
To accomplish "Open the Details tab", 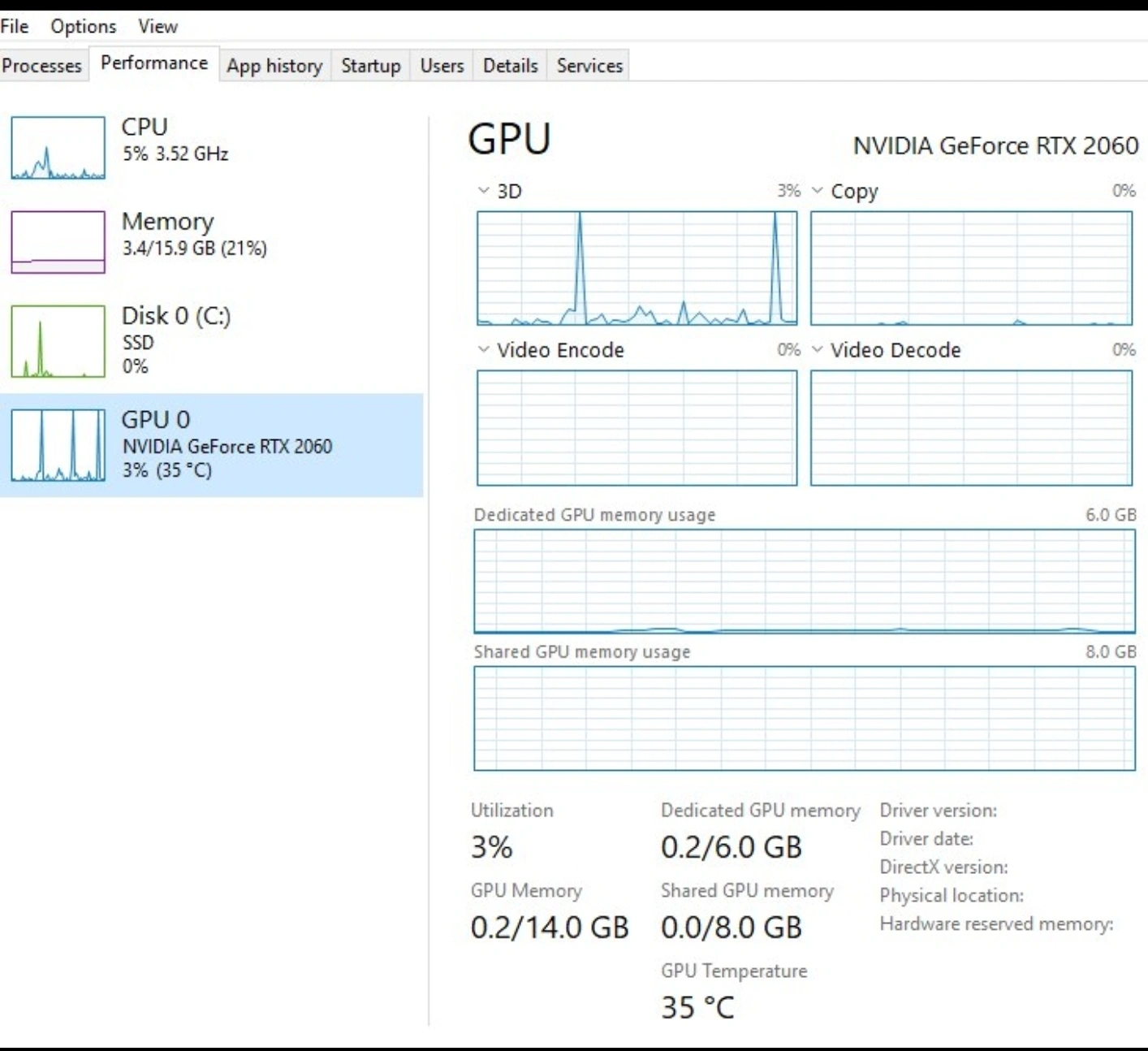I will coord(510,66).
